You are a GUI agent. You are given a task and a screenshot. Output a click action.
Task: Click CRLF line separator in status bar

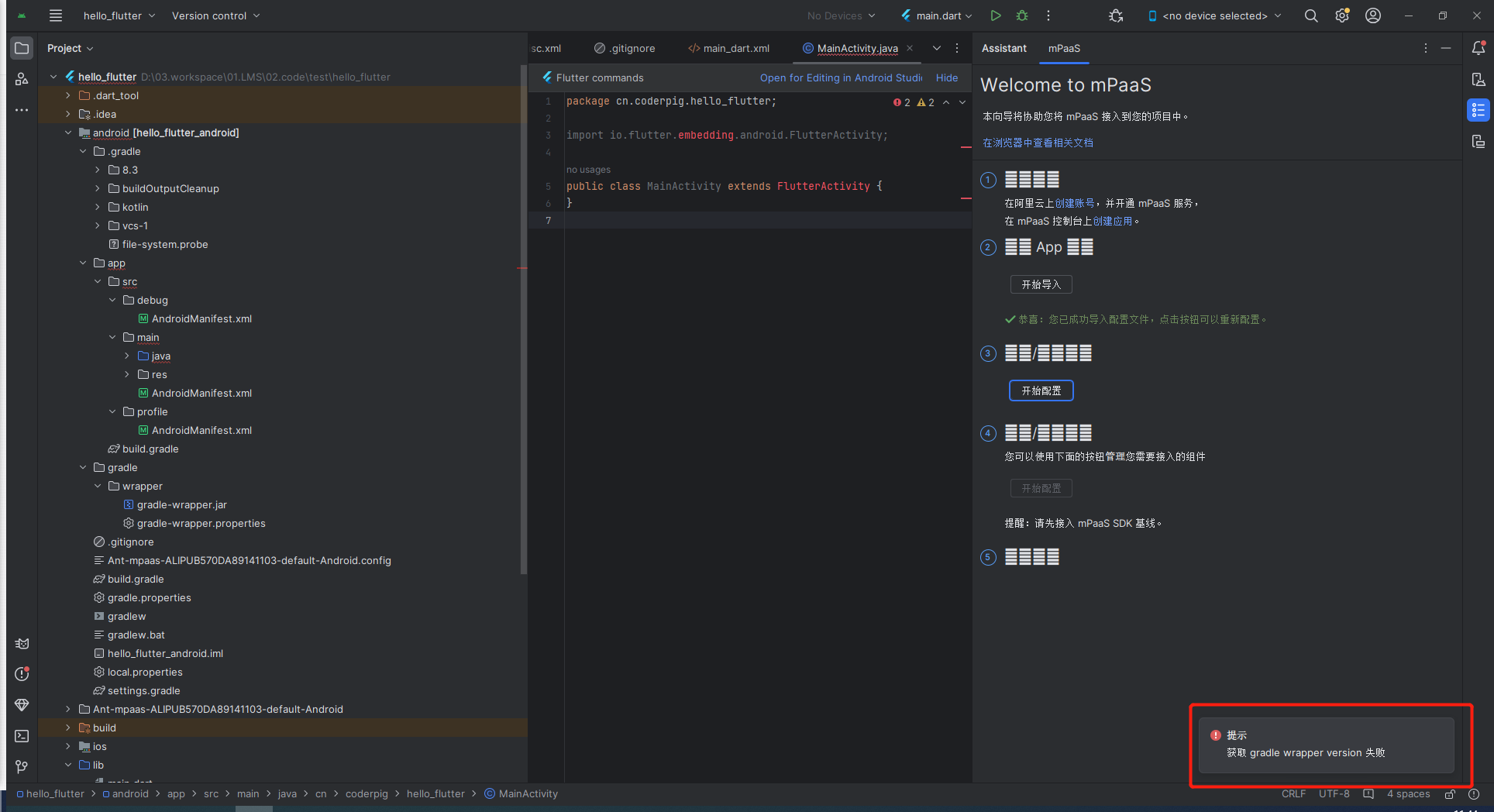pos(1293,794)
